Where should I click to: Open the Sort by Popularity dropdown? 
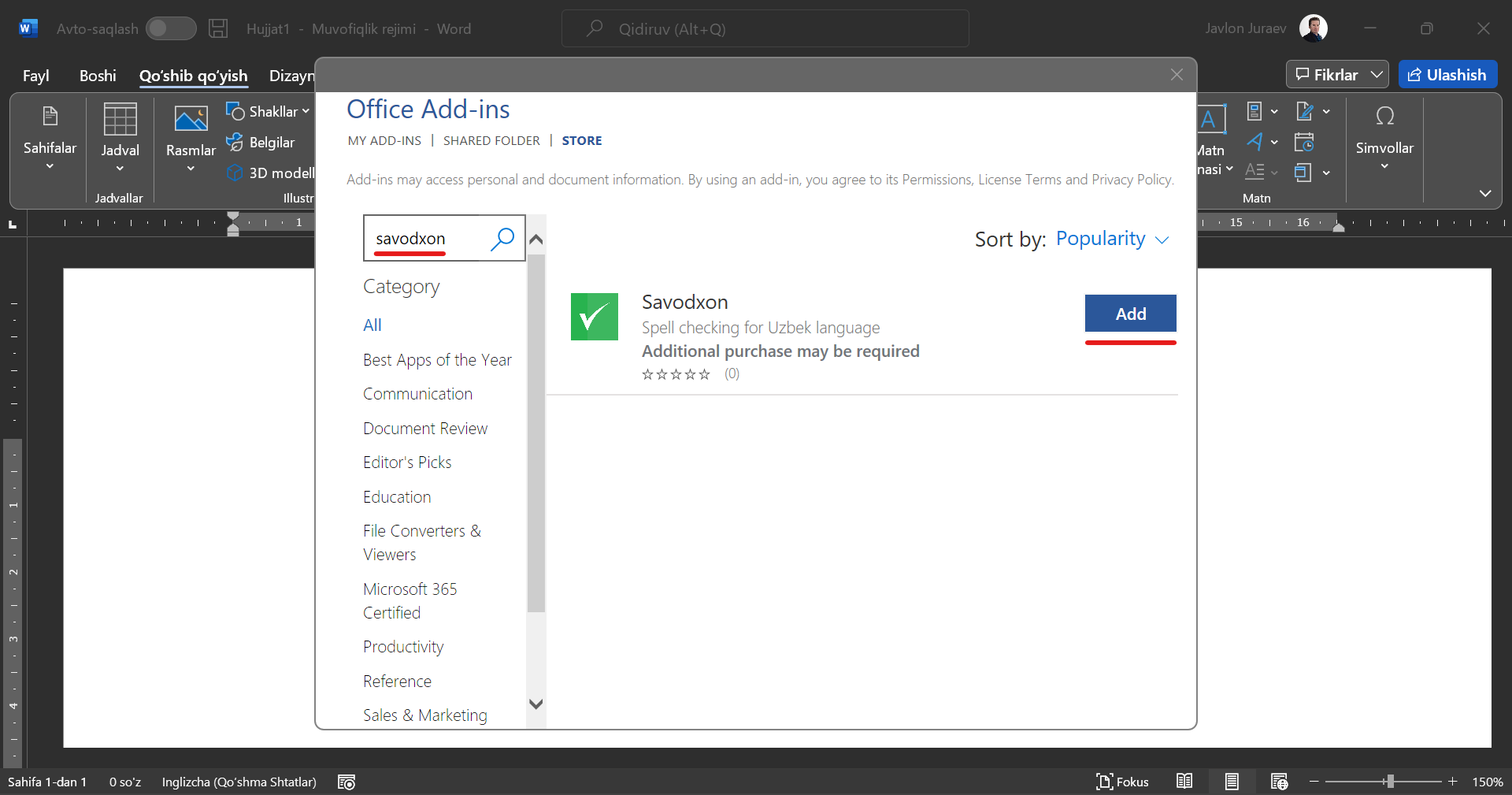1111,239
